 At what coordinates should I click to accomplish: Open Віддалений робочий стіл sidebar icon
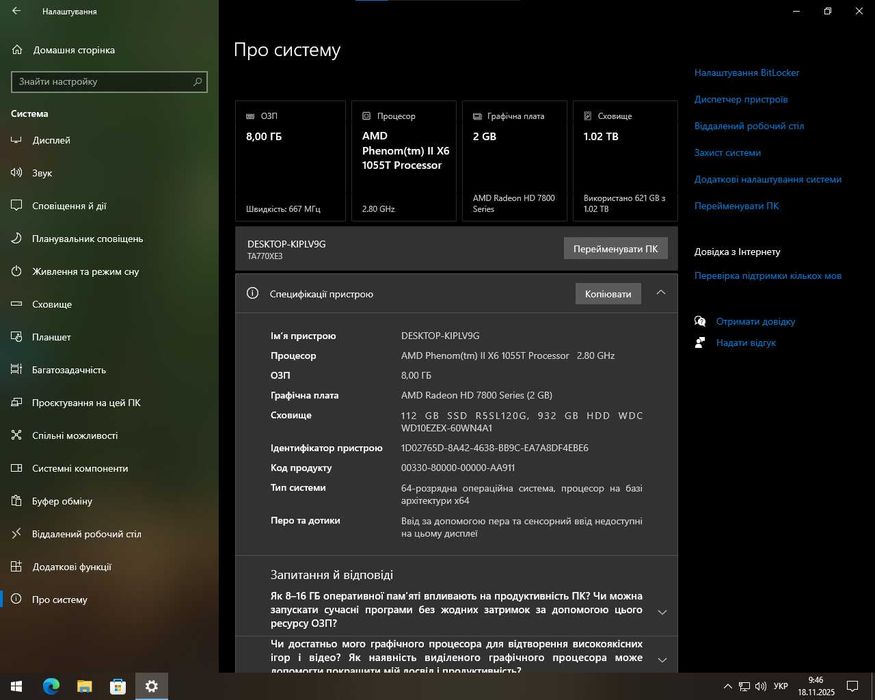coord(16,534)
